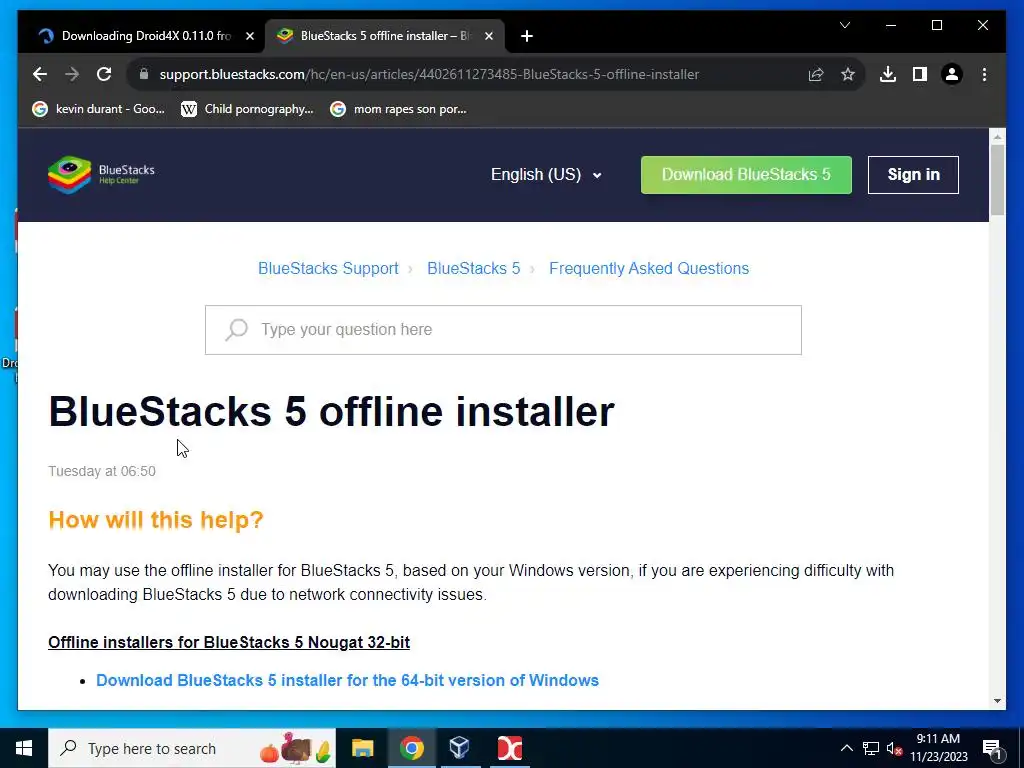Open the tab search chevron in the title bar

tap(845, 25)
